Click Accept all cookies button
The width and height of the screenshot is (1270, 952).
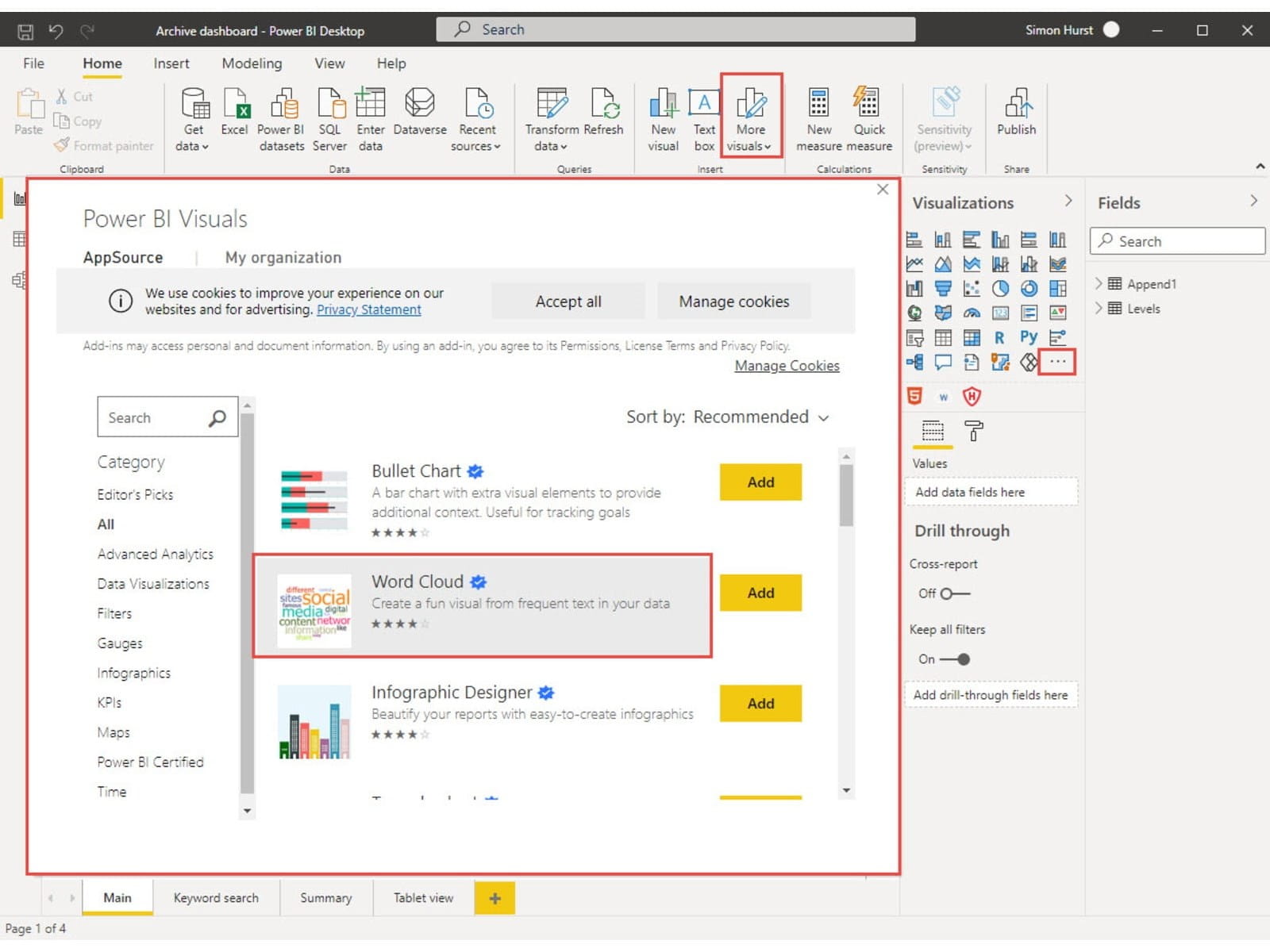[568, 301]
